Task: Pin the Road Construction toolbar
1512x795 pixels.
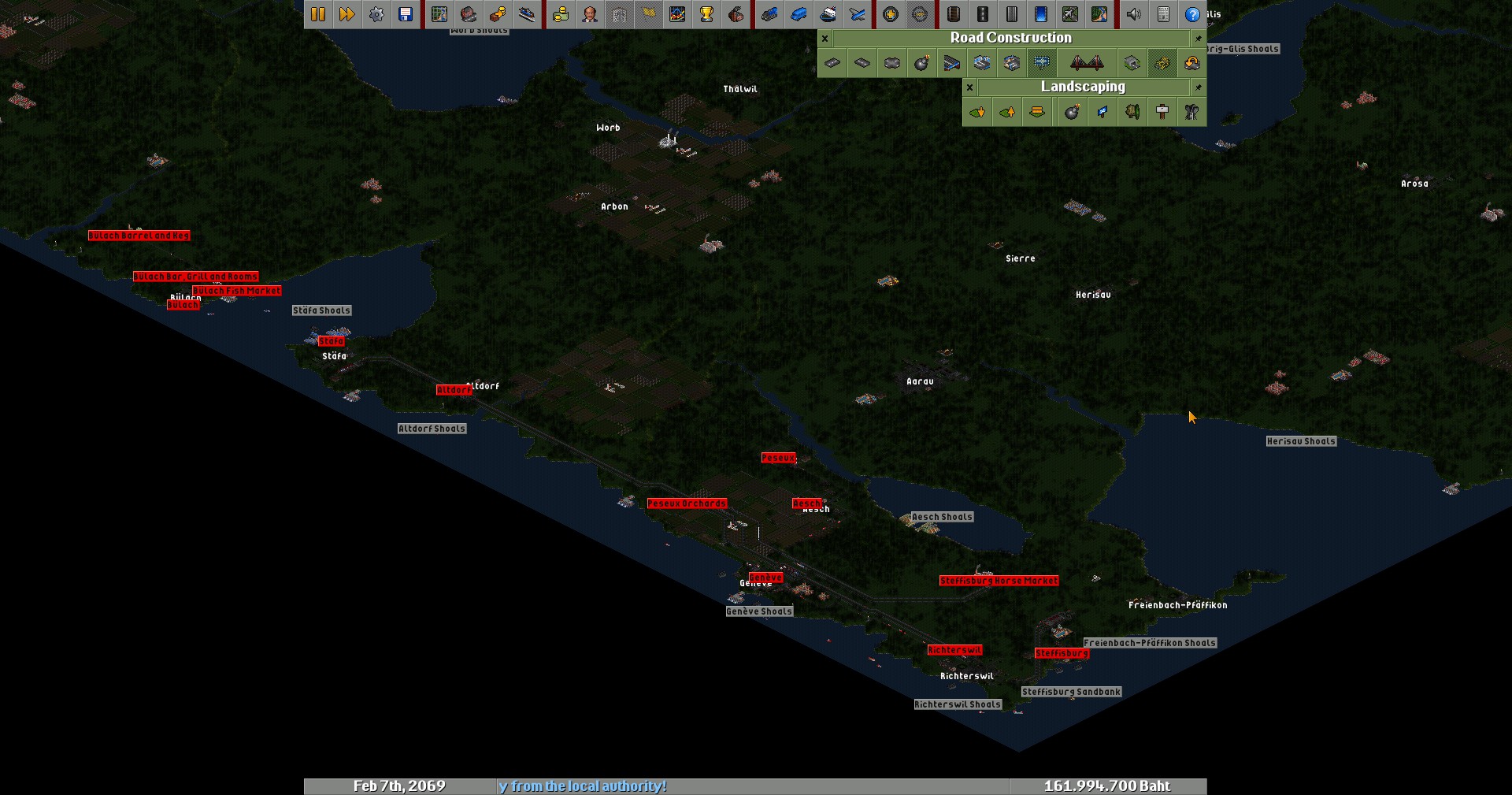Action: tap(1199, 38)
